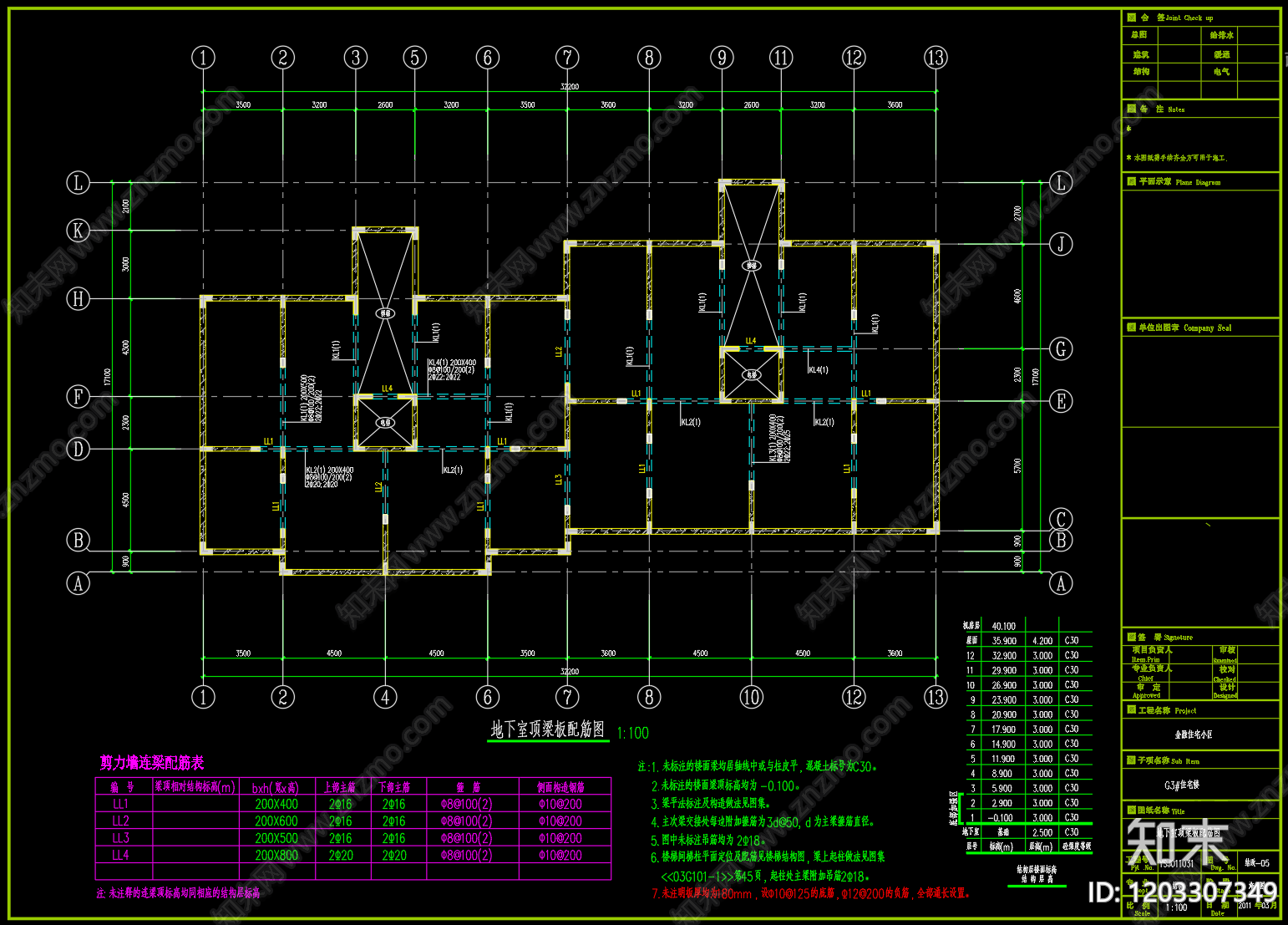Click note 4 mentioning 3d@50 stirrups
Screen dimensions: 1288x925
(763, 821)
